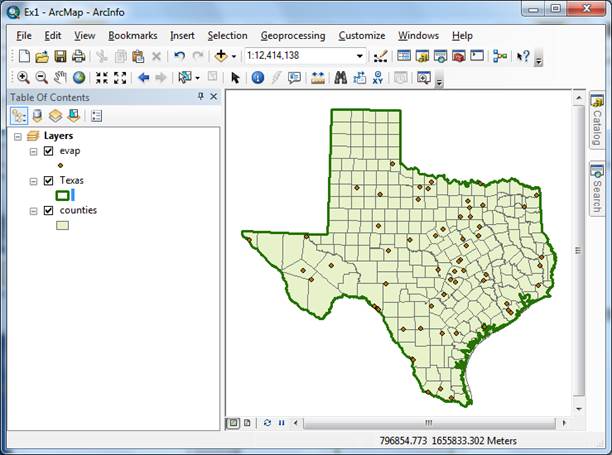Click the Full Extent globe icon
This screenshot has width=612, height=455.
point(78,77)
